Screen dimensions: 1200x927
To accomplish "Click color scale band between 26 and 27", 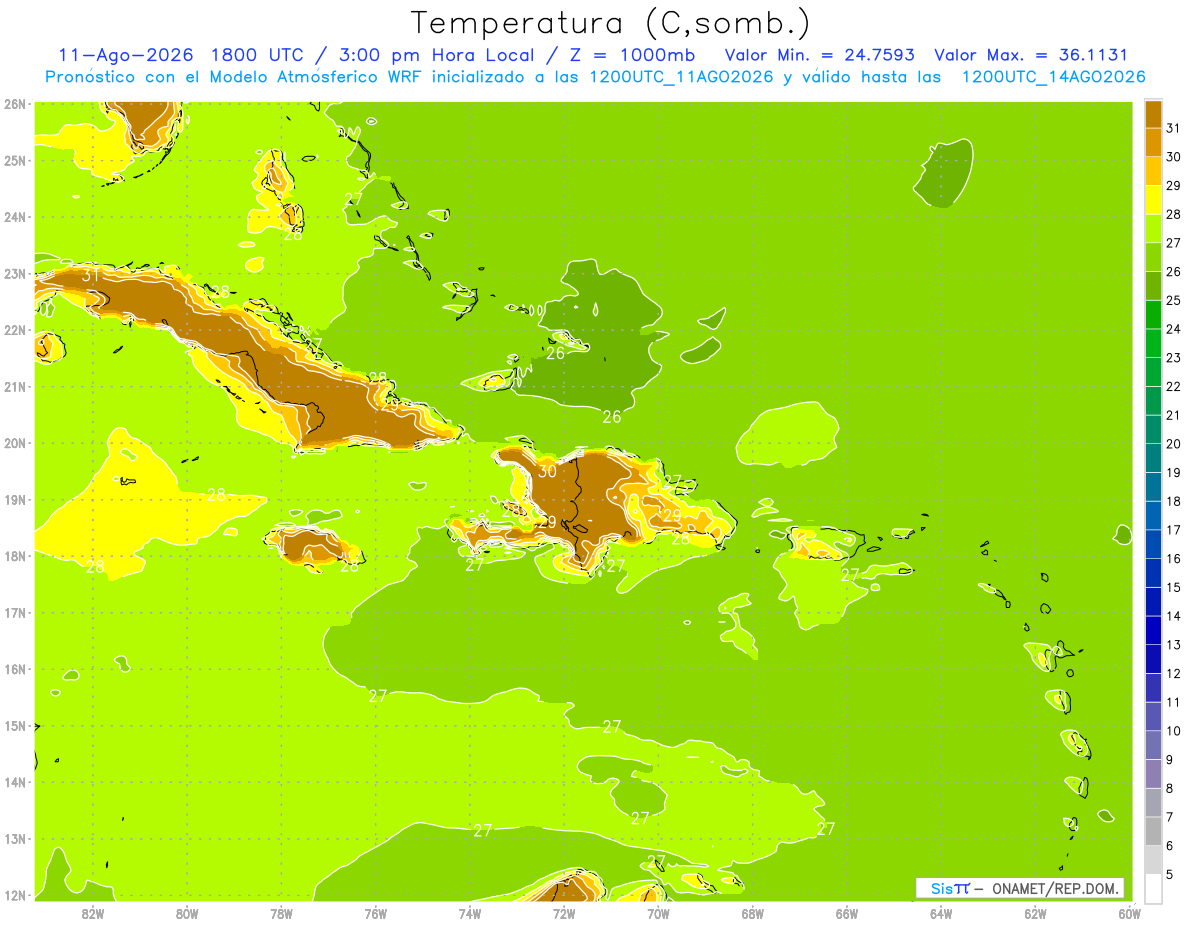I will 1153,257.
